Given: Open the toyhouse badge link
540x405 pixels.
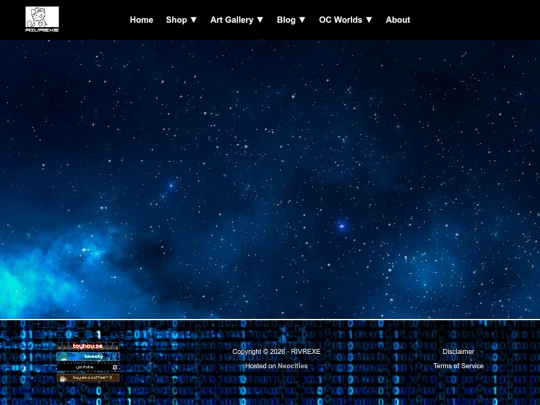Looking at the screenshot, I should click(88, 346).
